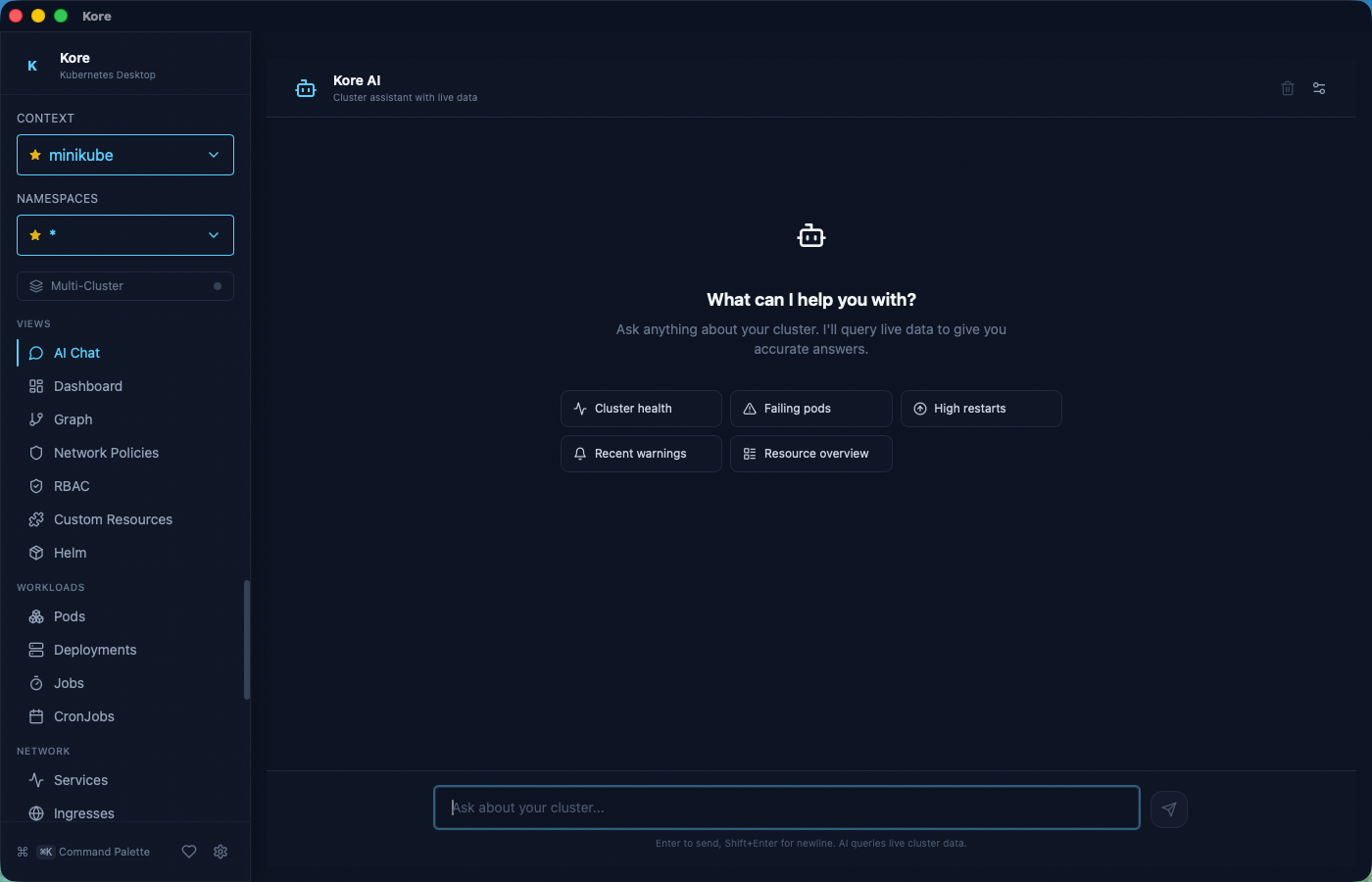Open the Pods view icon
Image resolution: width=1372 pixels, height=882 pixels.
(x=35, y=616)
